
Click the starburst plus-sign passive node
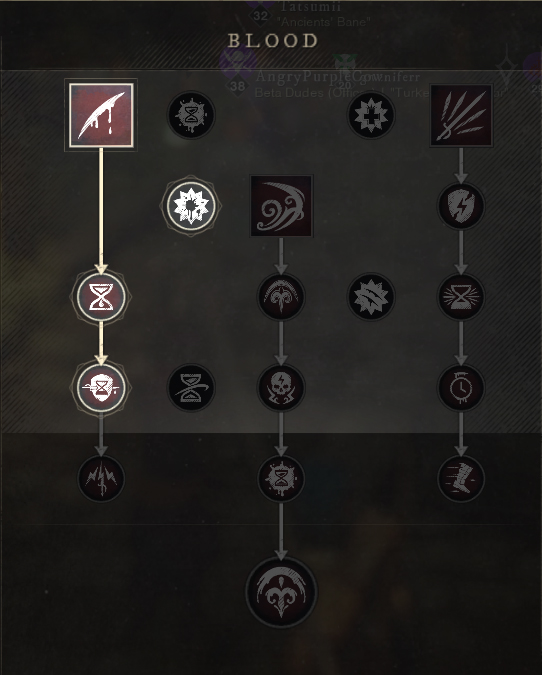coord(371,115)
